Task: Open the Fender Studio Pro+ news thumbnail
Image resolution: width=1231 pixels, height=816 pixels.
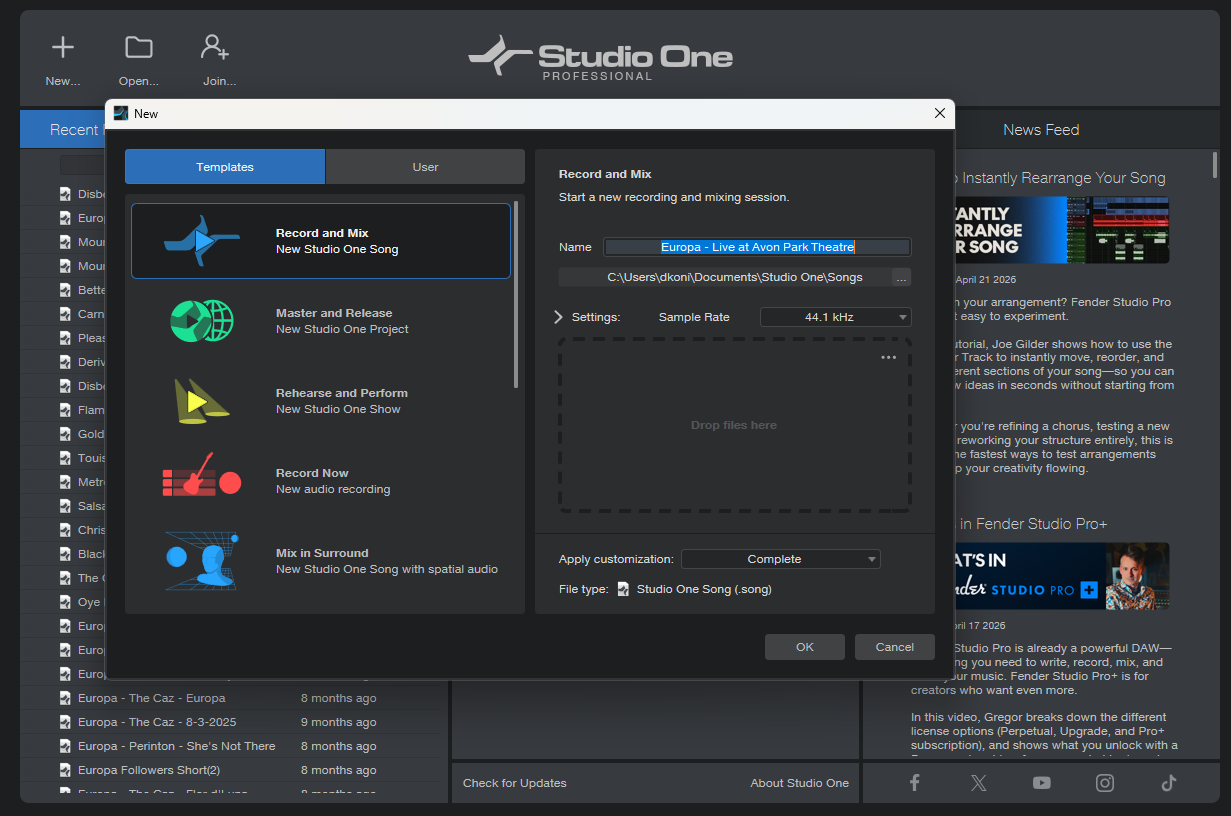Action: [x=1062, y=576]
